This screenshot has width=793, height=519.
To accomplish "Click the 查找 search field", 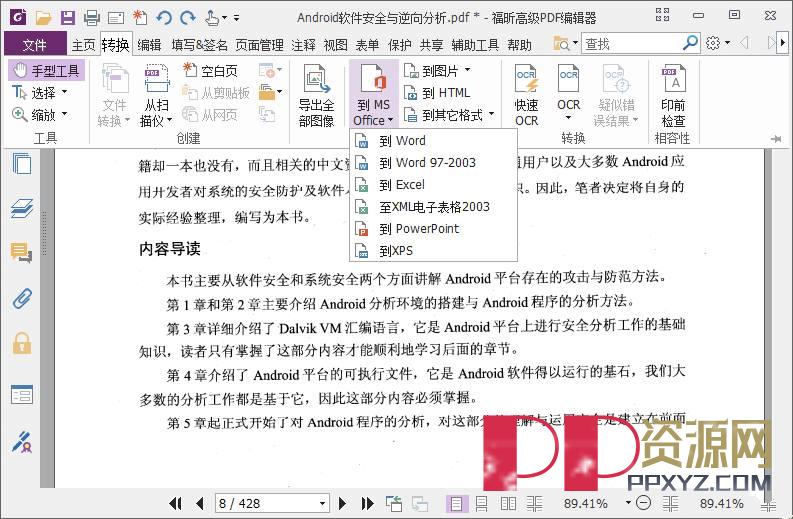I will (631, 44).
